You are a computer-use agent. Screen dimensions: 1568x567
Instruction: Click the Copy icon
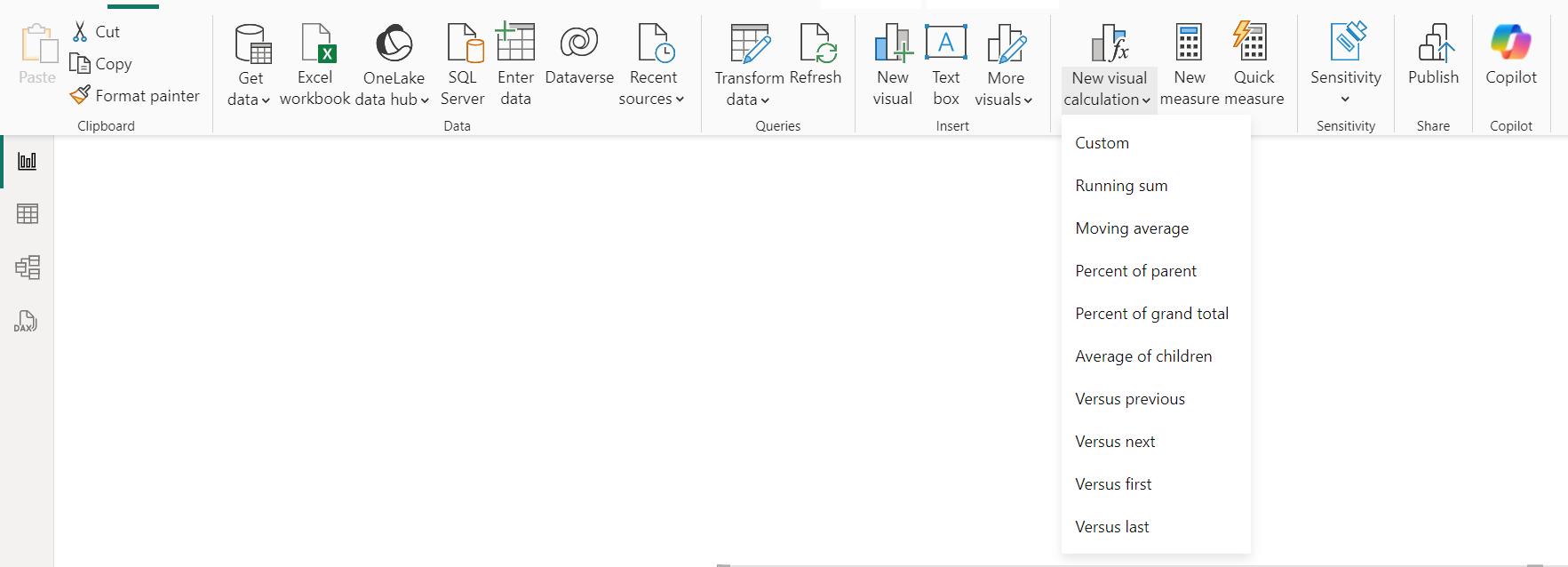coord(80,64)
